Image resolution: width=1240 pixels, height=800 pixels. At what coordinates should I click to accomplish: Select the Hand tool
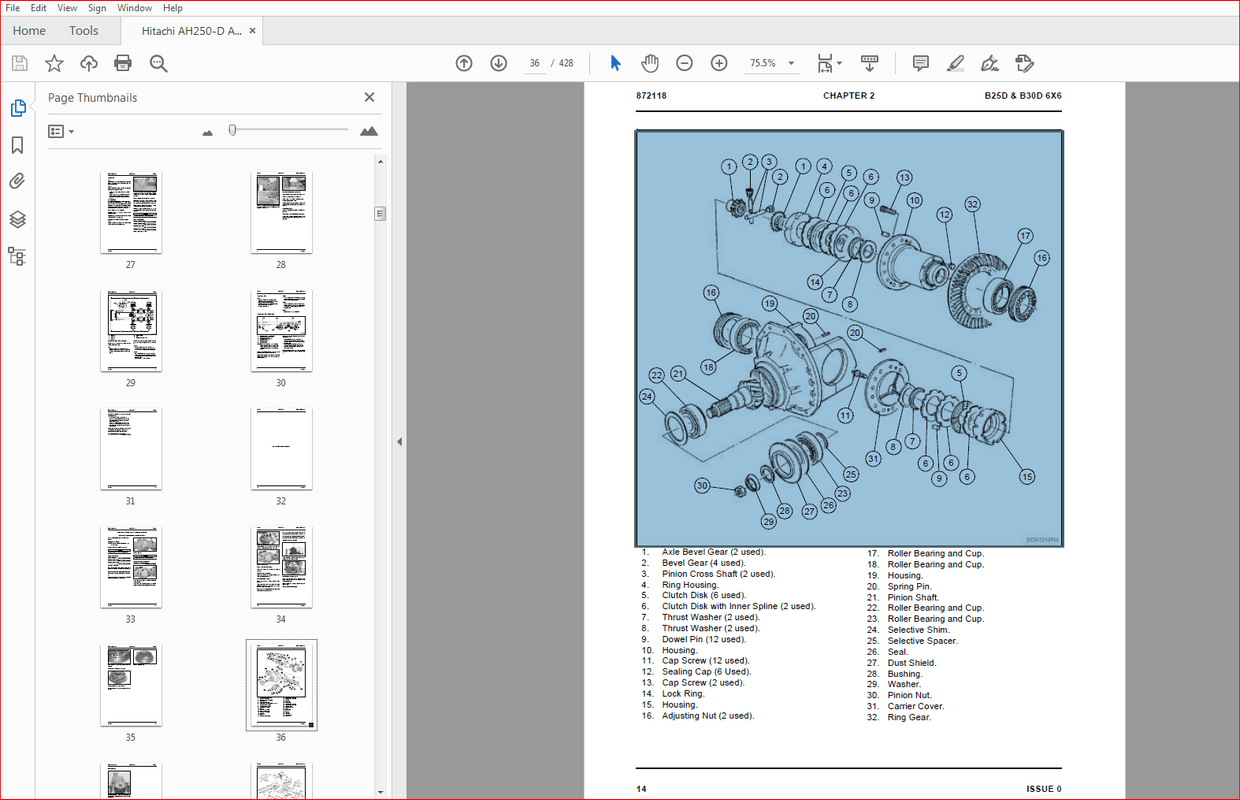(650, 62)
